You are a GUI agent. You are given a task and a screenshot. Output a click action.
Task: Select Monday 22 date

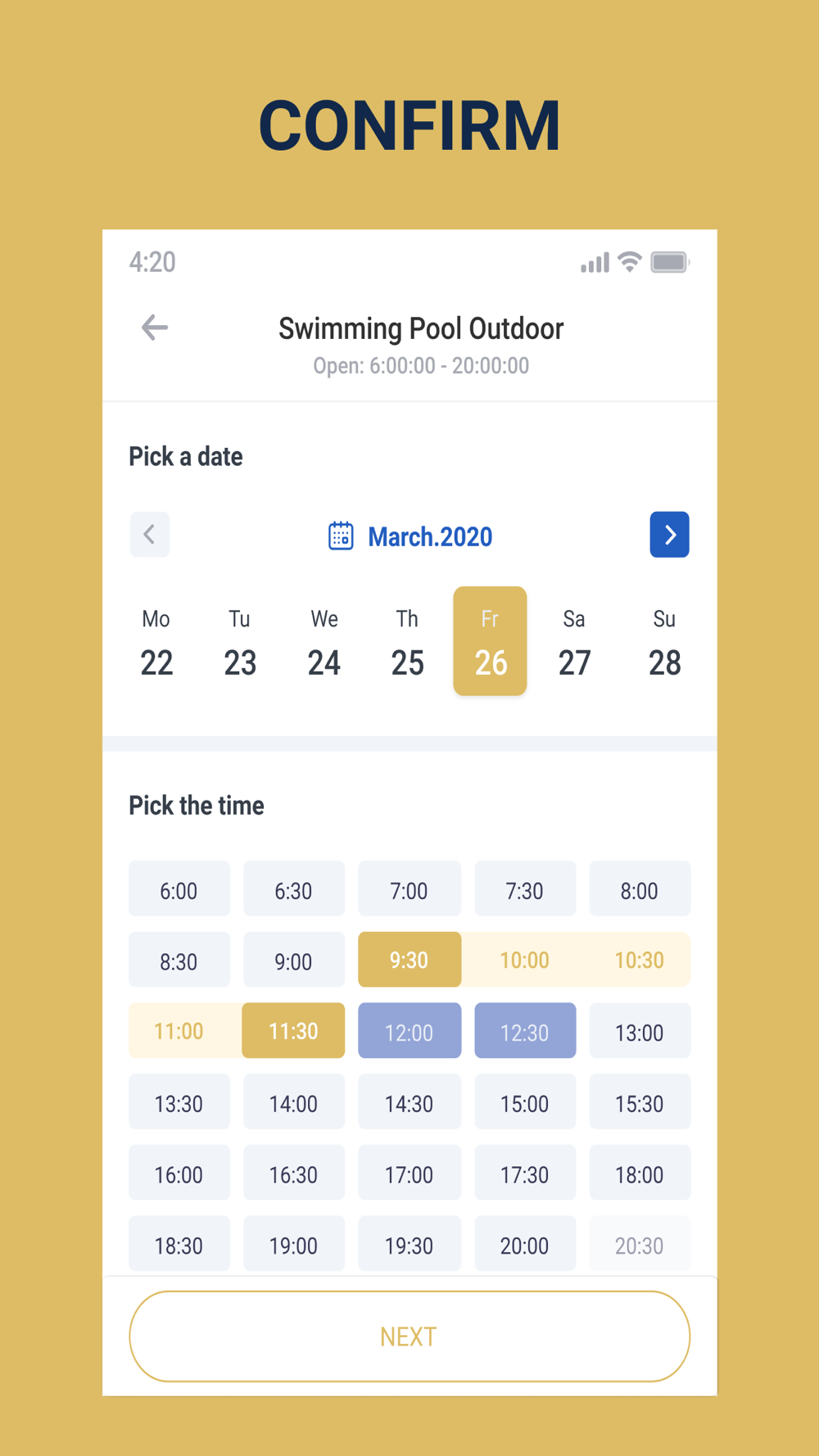[156, 643]
